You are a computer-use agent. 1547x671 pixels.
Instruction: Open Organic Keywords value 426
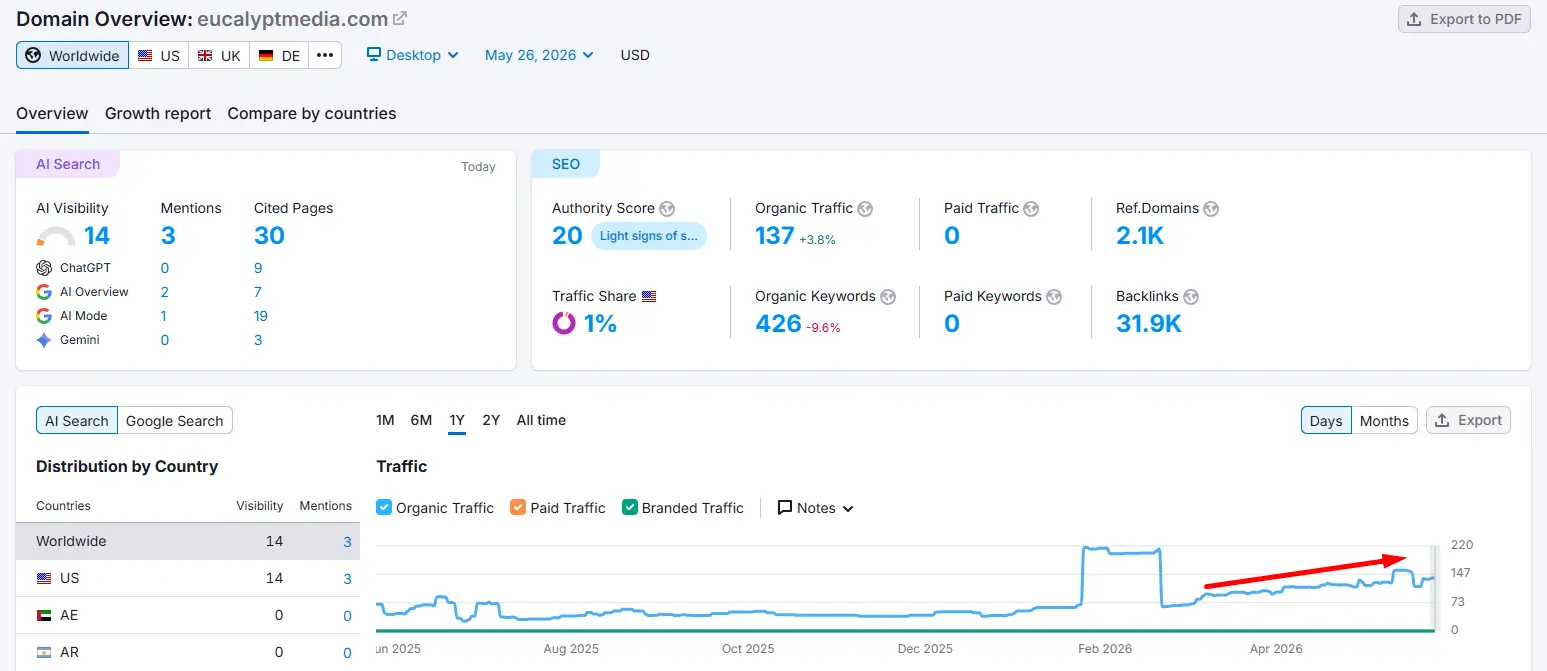tap(779, 323)
